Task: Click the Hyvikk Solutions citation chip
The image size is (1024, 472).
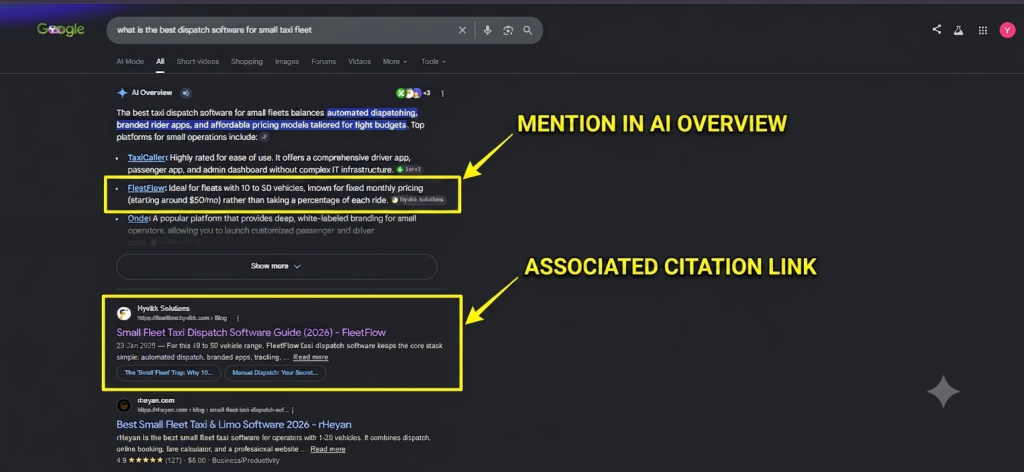Action: click(419, 200)
